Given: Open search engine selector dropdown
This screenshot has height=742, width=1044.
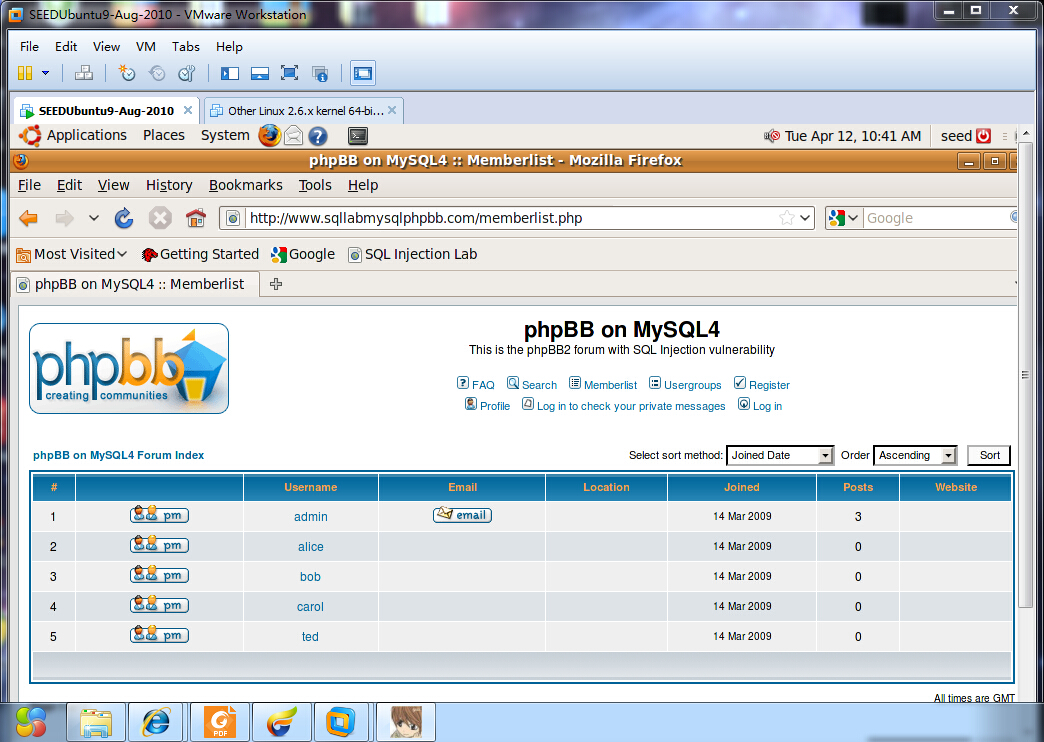Looking at the screenshot, I should click(x=844, y=218).
